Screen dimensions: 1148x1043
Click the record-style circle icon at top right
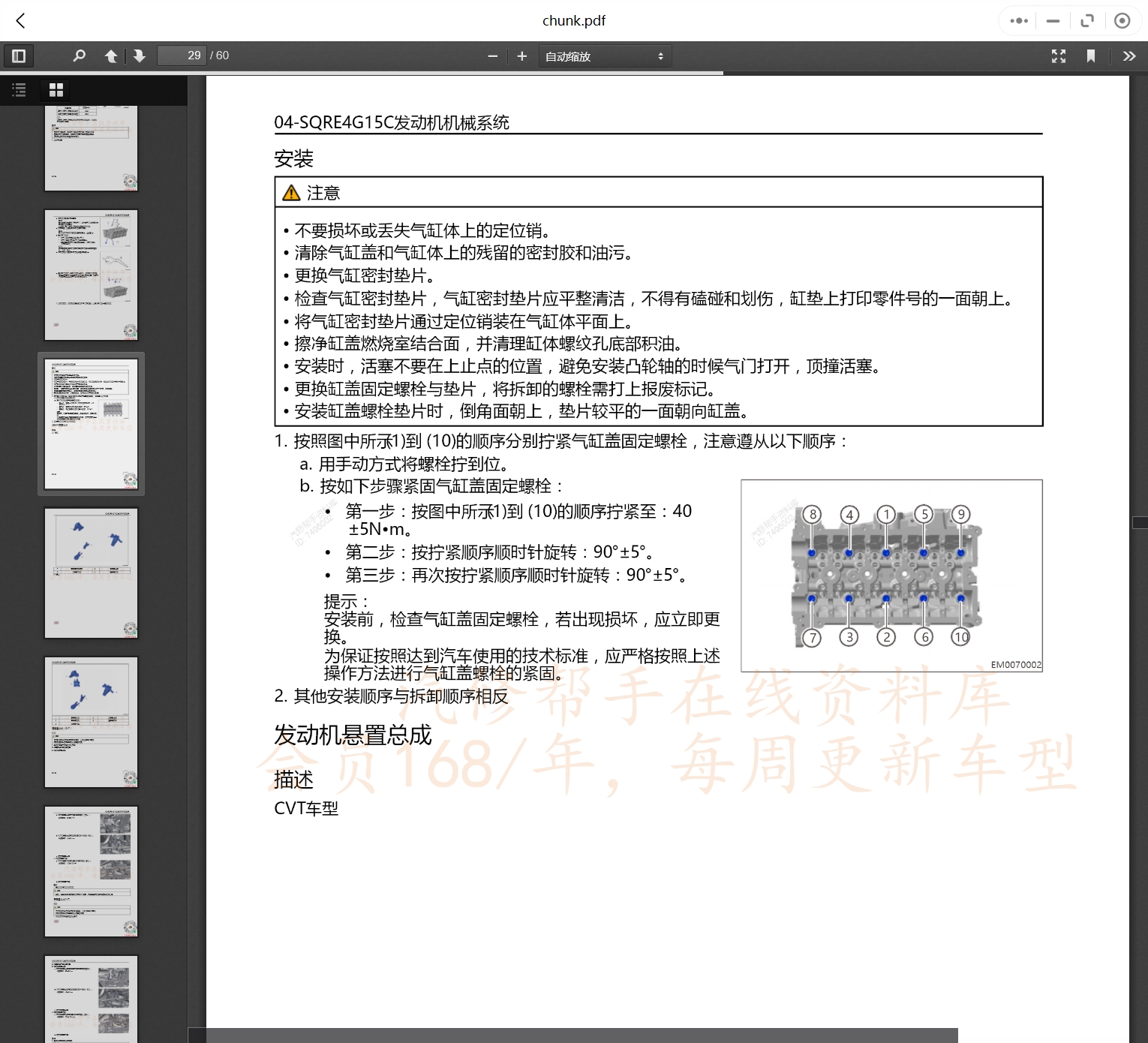click(x=1122, y=20)
